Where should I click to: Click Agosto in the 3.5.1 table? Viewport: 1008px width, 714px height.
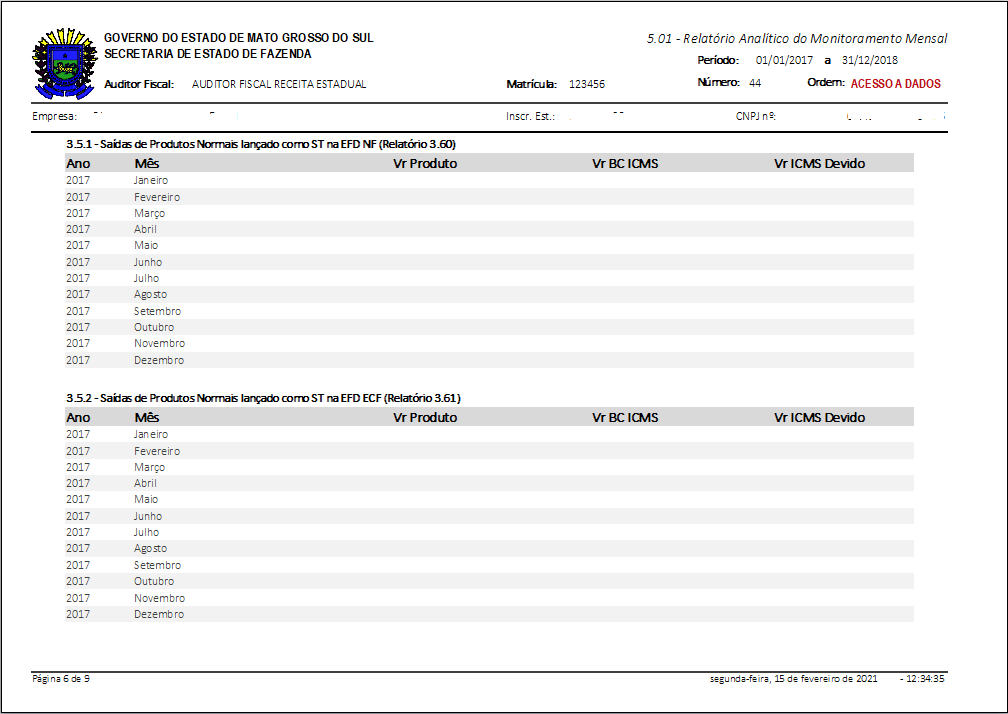pyautogui.click(x=151, y=294)
